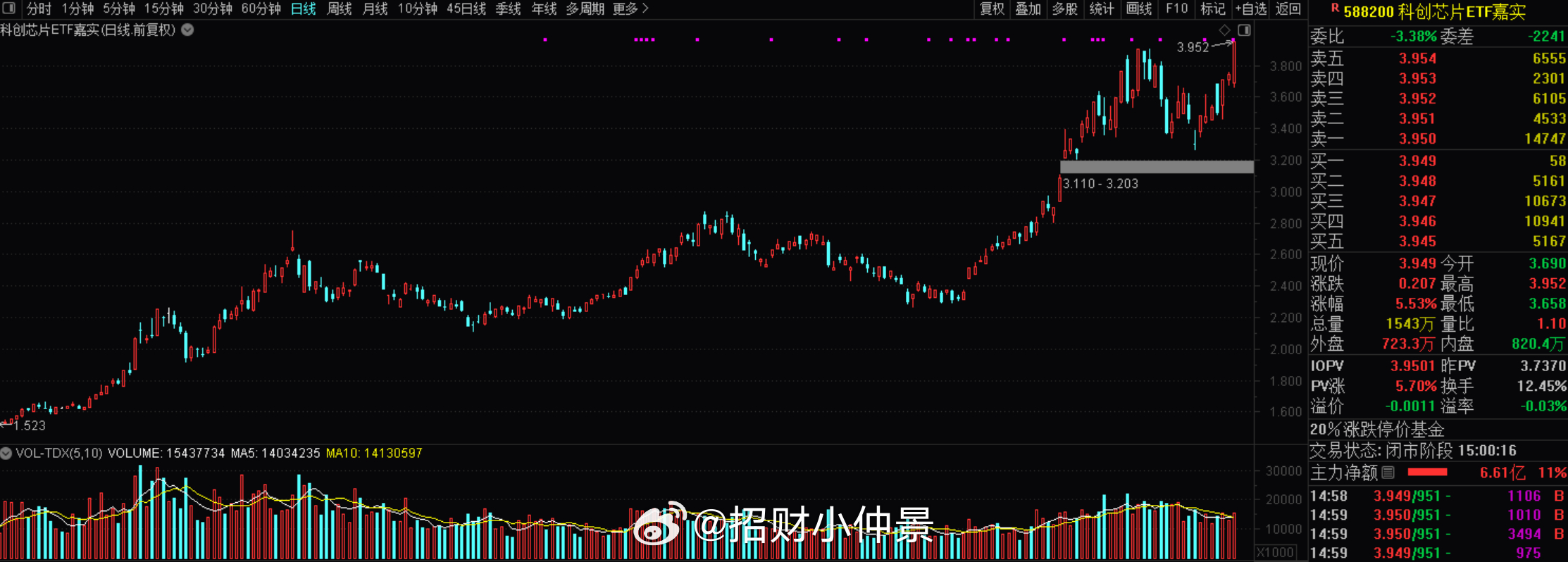This screenshot has width=1568, height=562.
Task: Click the 买四 price 3.946 row
Action: click(1438, 221)
